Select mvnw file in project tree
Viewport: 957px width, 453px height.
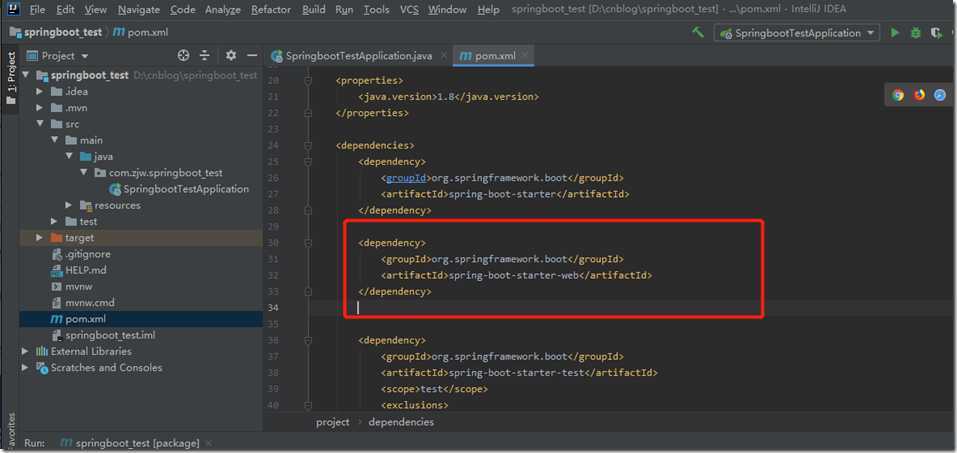tap(72, 286)
